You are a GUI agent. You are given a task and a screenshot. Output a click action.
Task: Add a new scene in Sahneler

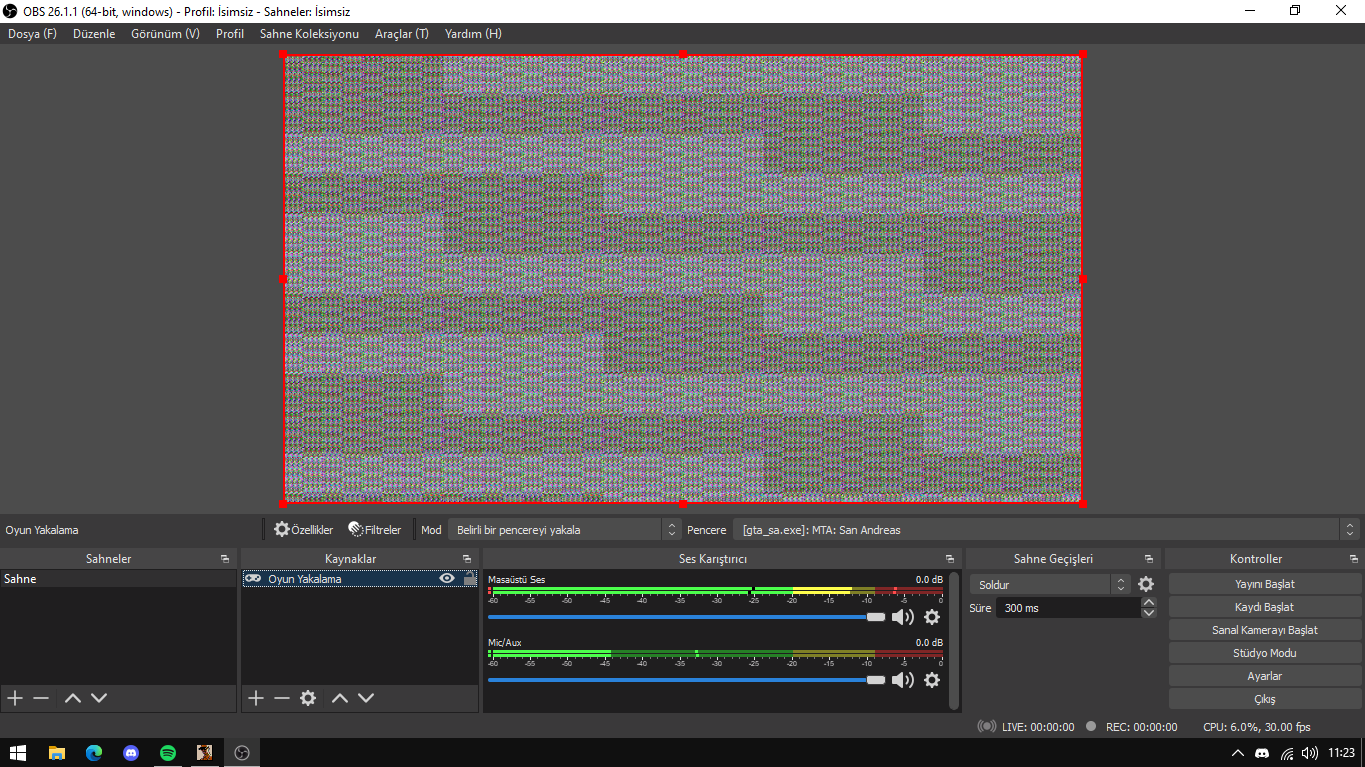(15, 698)
